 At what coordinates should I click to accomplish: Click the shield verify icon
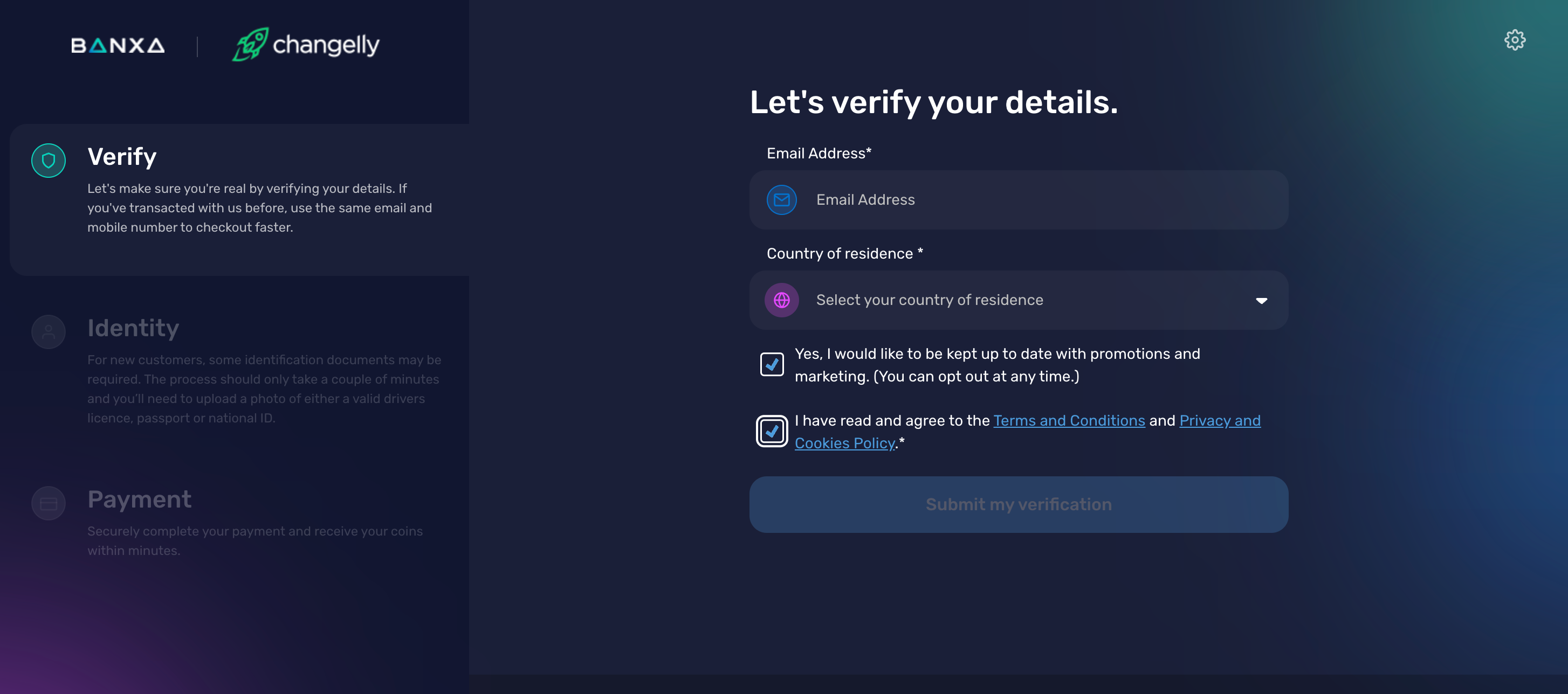48,160
